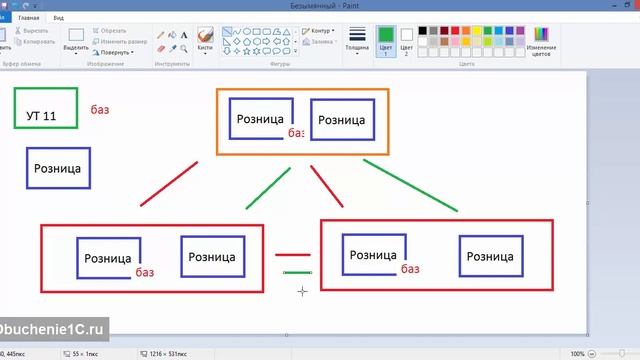This screenshot has height=360, width=640.
Task: Open the Повернуть (Rotate) dropdown
Action: coord(113,53)
